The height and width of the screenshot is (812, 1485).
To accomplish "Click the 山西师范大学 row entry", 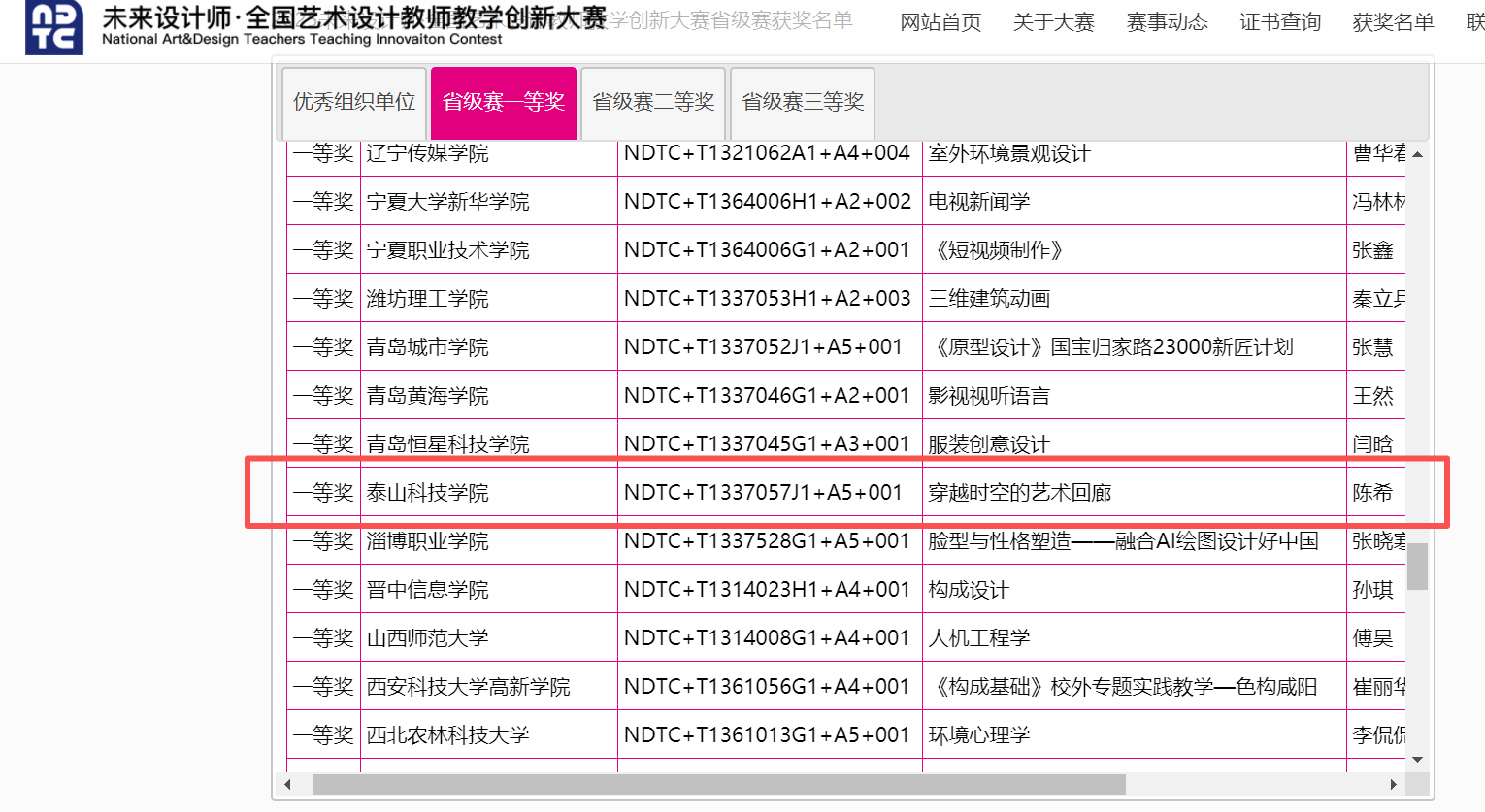I will [428, 638].
